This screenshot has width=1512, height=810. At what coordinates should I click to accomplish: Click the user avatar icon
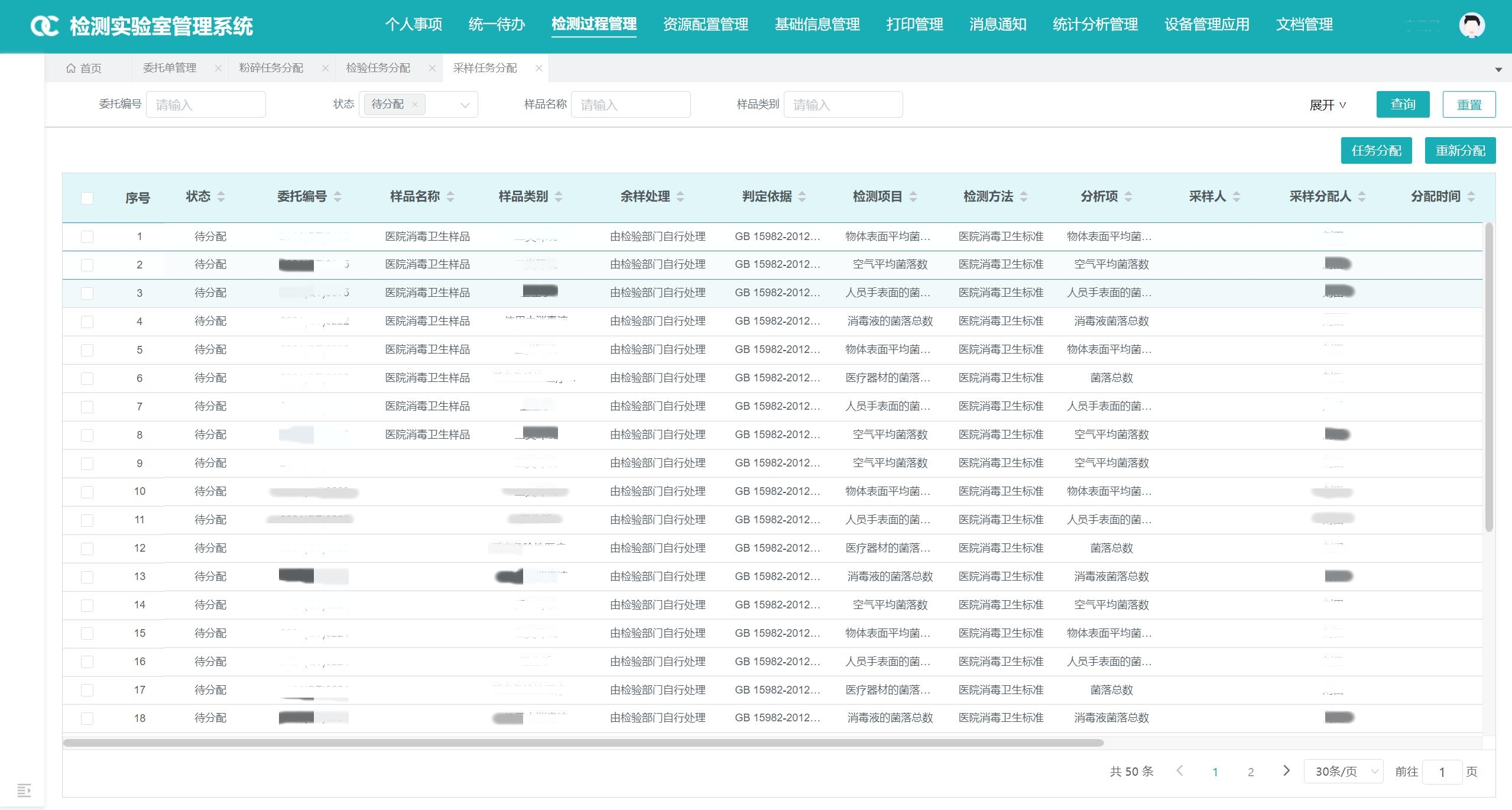pyautogui.click(x=1471, y=25)
